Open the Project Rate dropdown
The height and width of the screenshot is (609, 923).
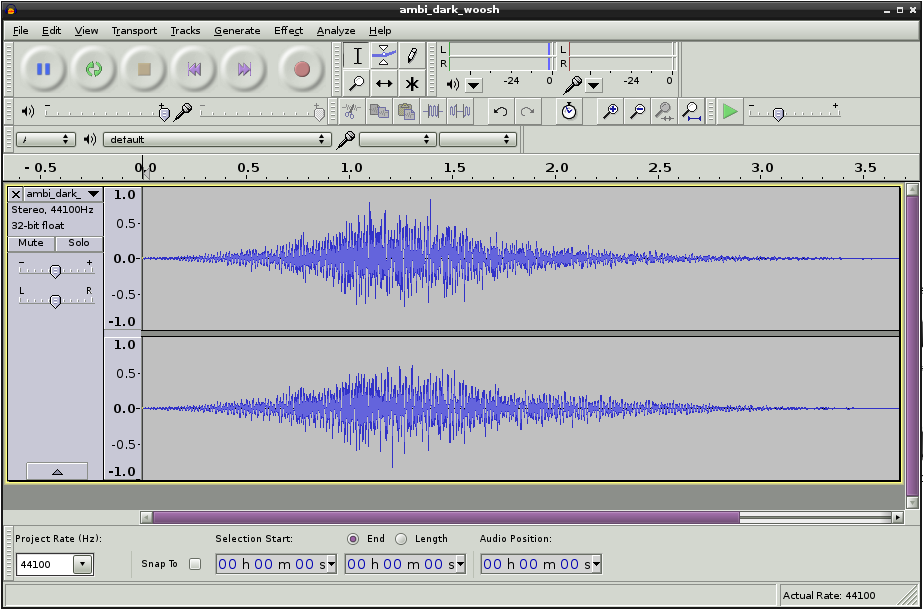(x=82, y=564)
